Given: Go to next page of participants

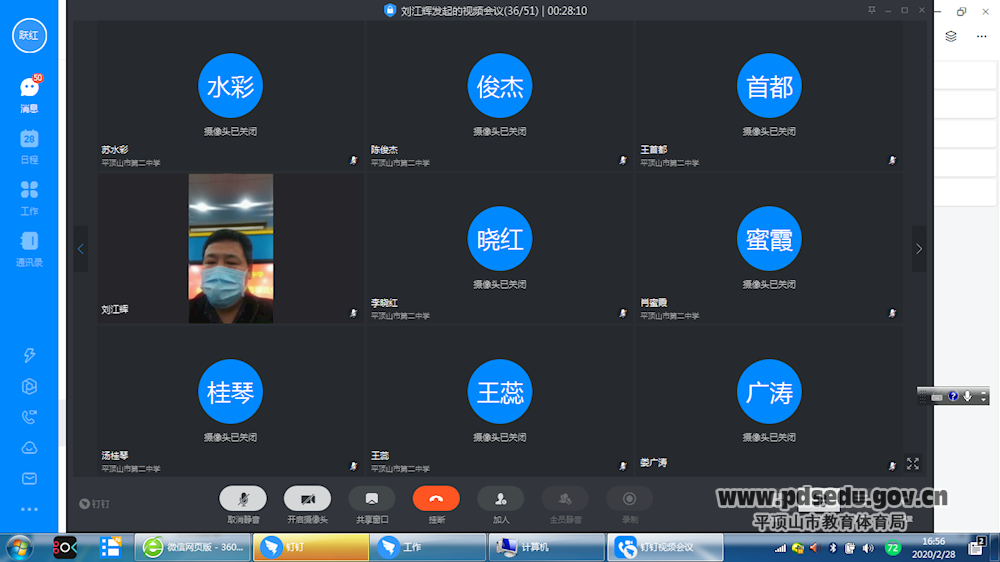Looking at the screenshot, I should pos(918,249).
